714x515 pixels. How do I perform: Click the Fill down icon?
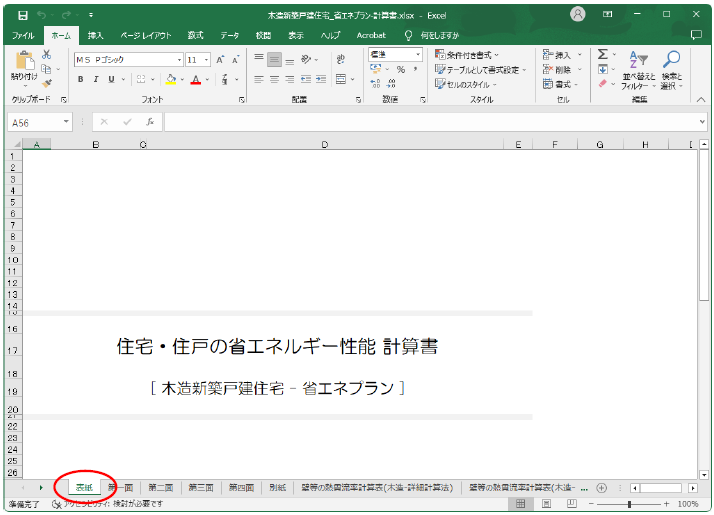tap(603, 70)
